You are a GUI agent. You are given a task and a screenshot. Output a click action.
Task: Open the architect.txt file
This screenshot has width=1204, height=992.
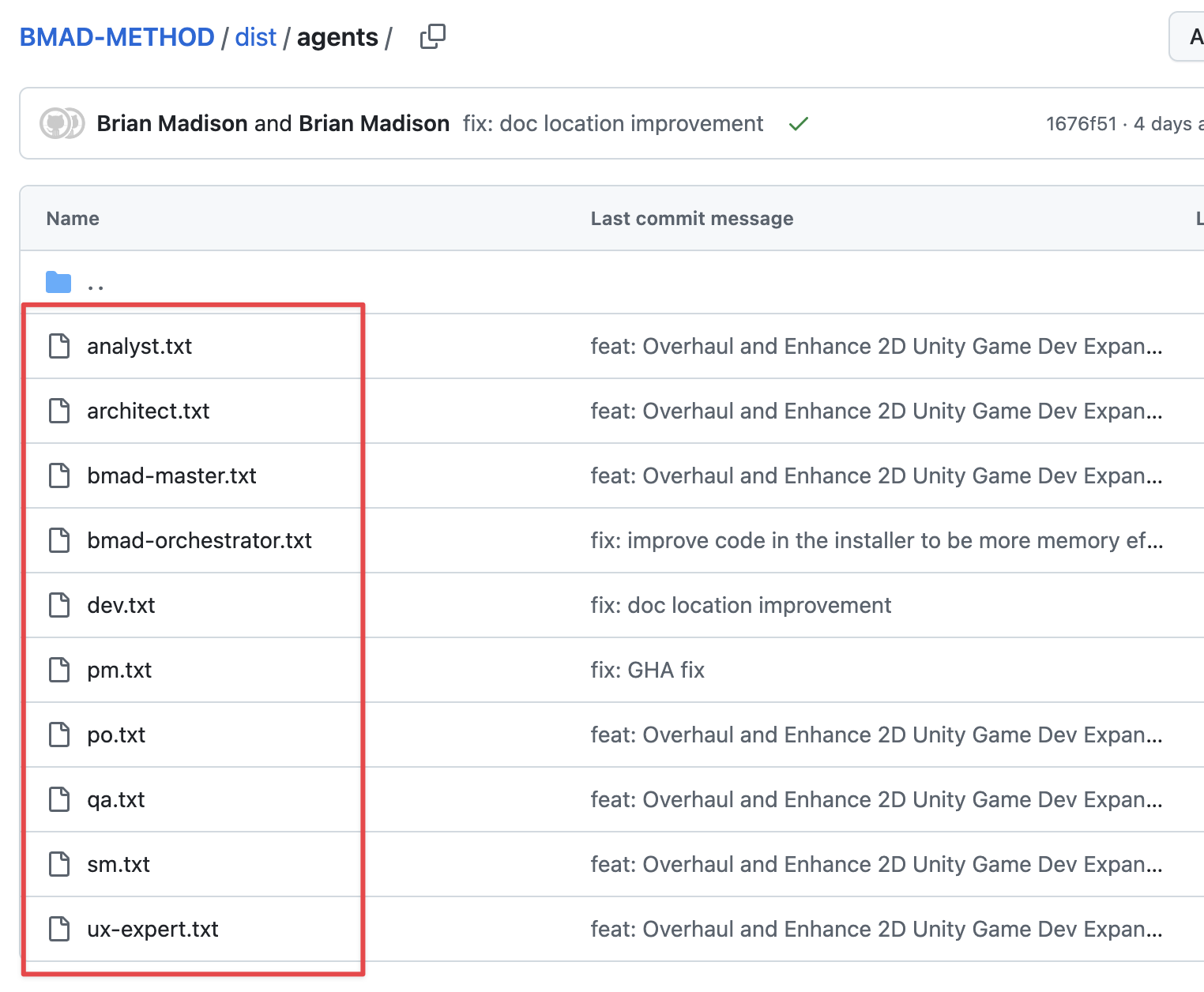coord(148,411)
